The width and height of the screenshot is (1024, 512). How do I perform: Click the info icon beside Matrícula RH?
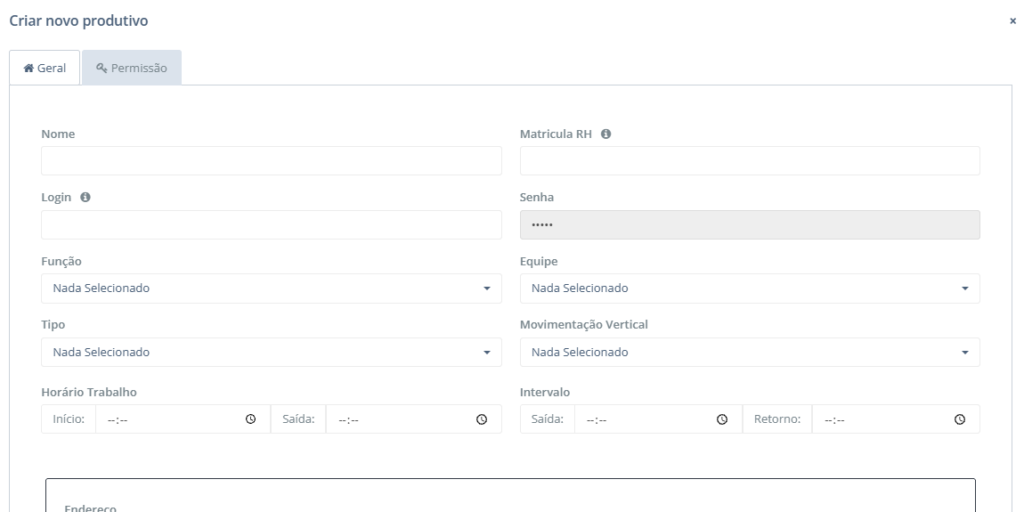coord(606,134)
